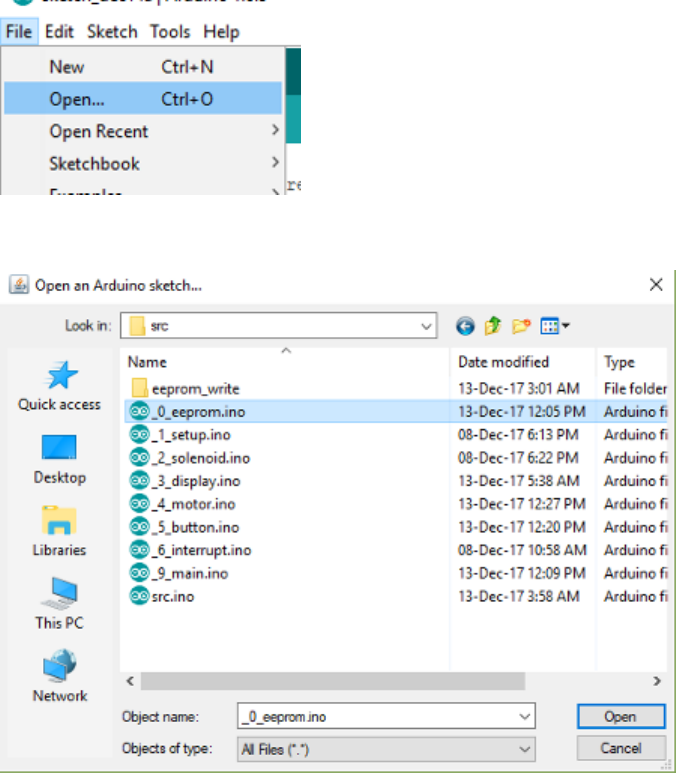Click the scroll right arrow
The image size is (676, 773).
[657, 681]
